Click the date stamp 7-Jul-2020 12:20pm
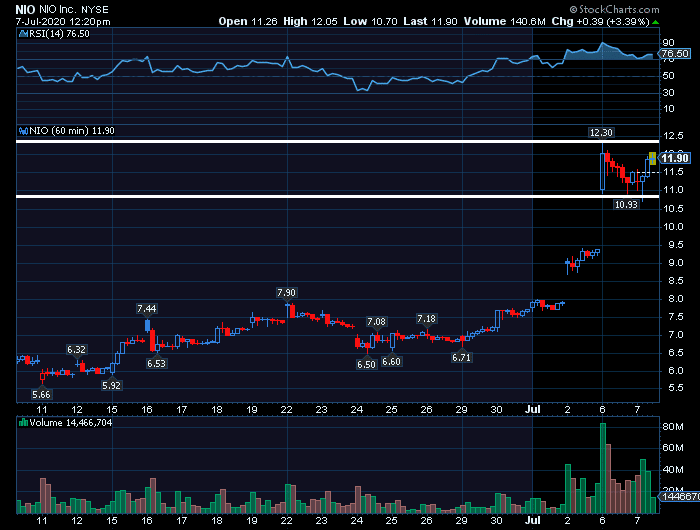 (63, 21)
